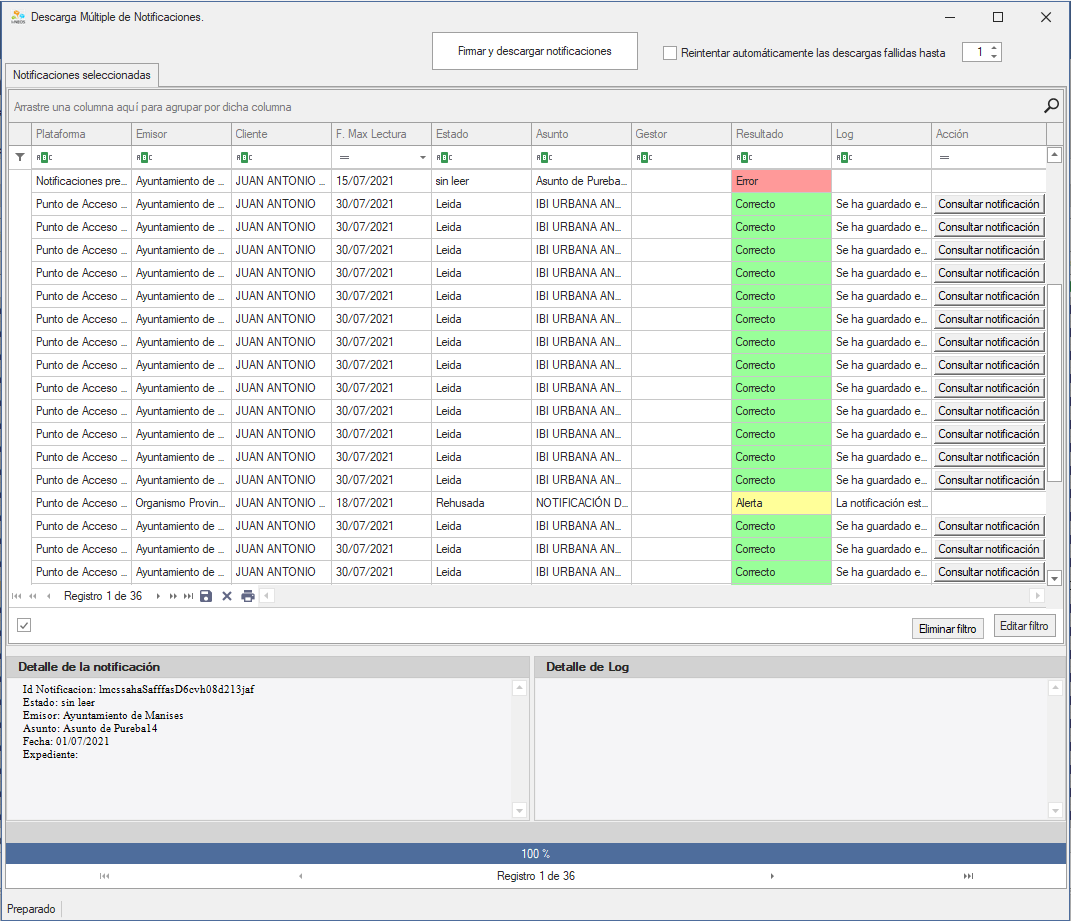This screenshot has width=1071, height=921.
Task: Select the 'Organismo Provin...' emisor cell
Action: tap(181, 503)
